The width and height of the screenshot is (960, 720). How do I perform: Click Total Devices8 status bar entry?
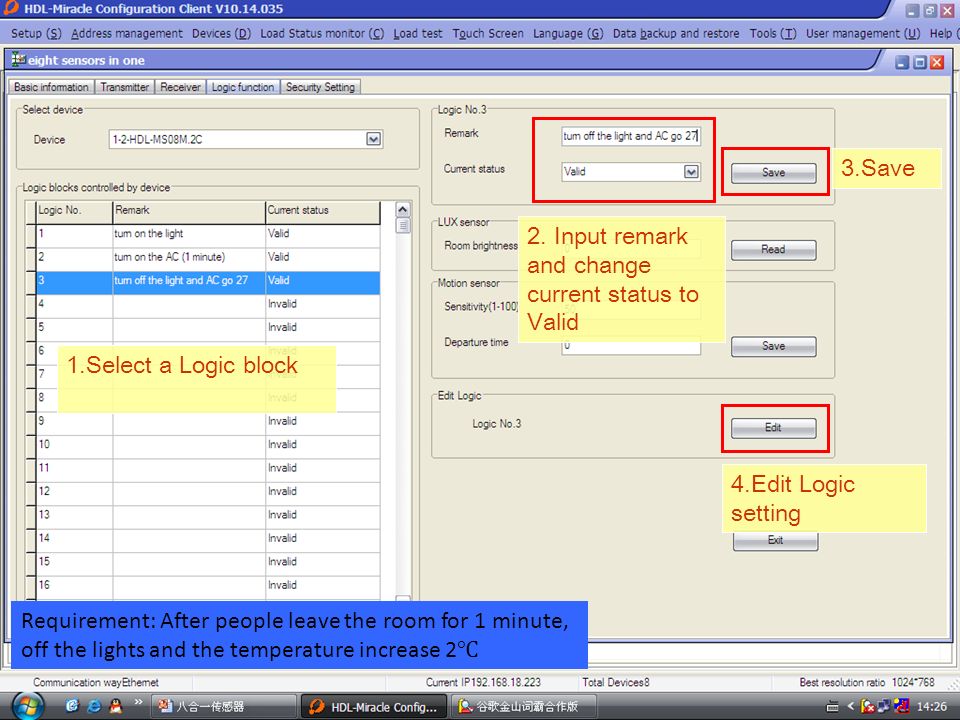click(615, 682)
